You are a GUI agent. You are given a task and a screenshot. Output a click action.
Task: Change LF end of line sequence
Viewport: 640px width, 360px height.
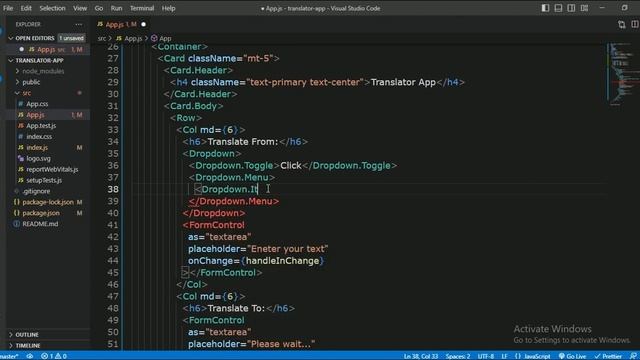click(x=504, y=356)
